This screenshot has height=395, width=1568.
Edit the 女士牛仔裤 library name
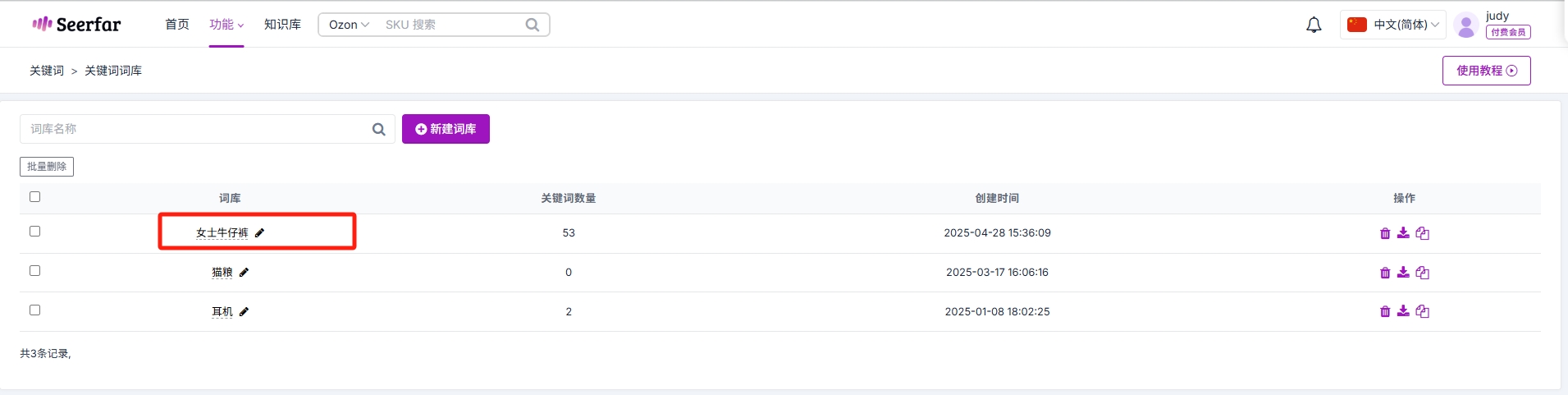[x=259, y=232]
